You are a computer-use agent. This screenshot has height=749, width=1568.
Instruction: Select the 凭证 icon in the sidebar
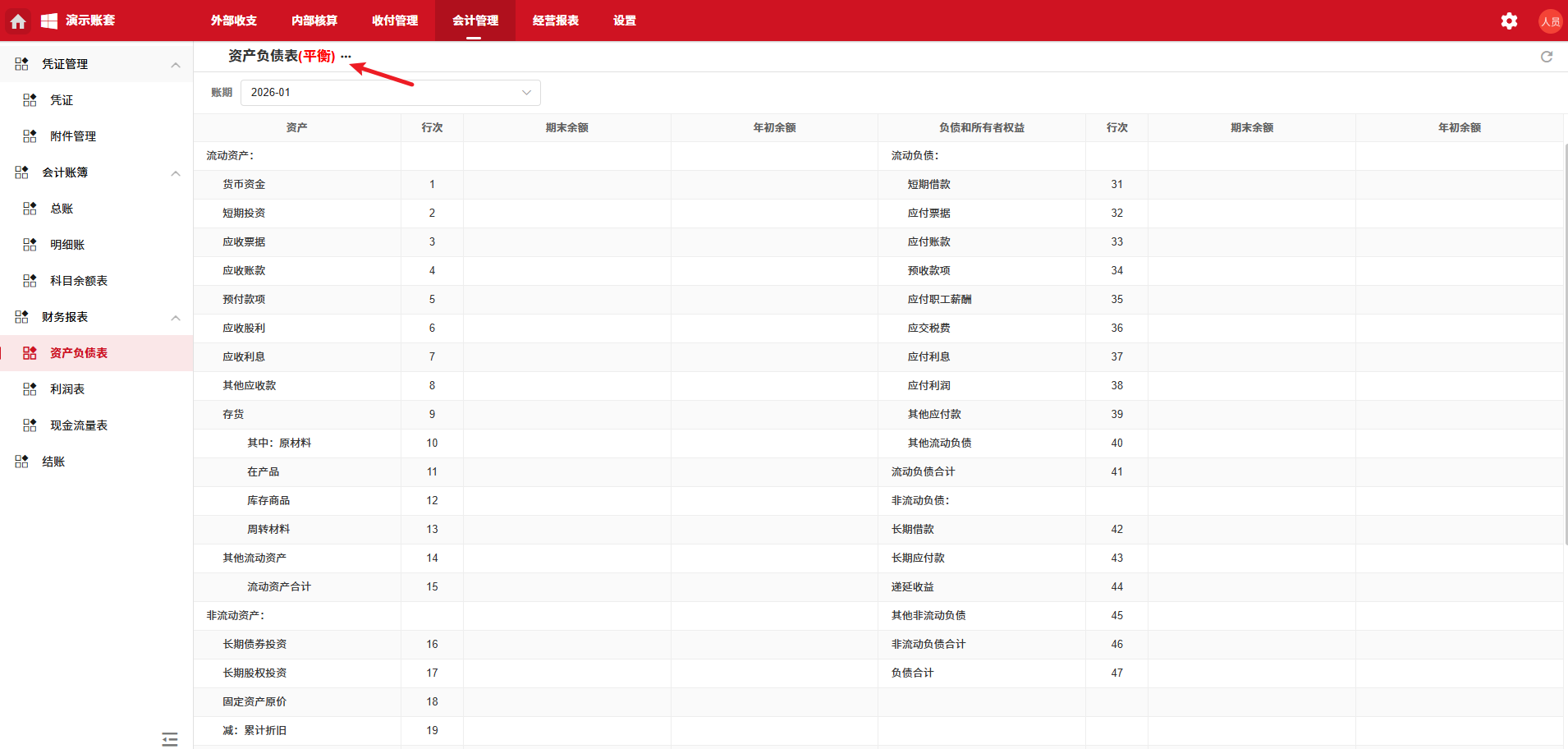click(x=29, y=99)
